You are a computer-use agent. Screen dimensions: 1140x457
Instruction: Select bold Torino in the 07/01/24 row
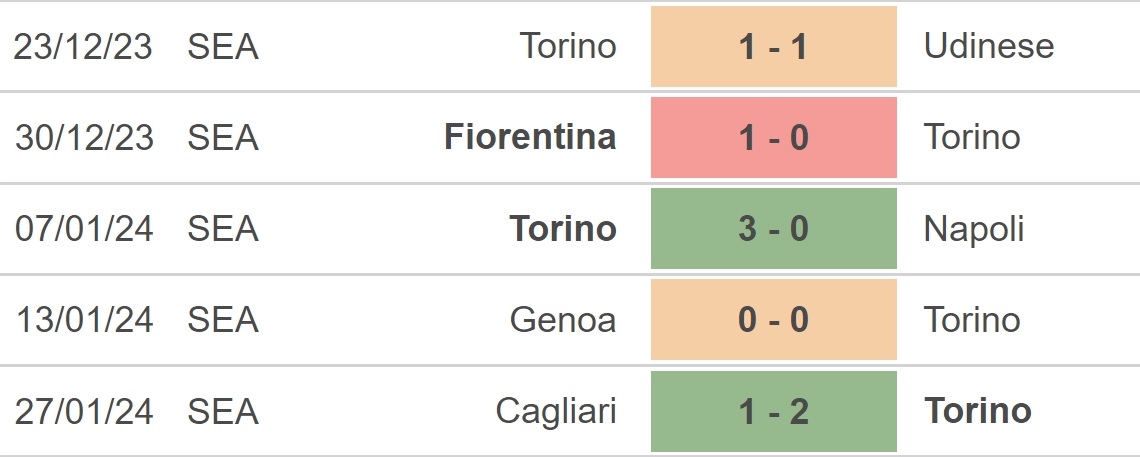click(x=563, y=229)
